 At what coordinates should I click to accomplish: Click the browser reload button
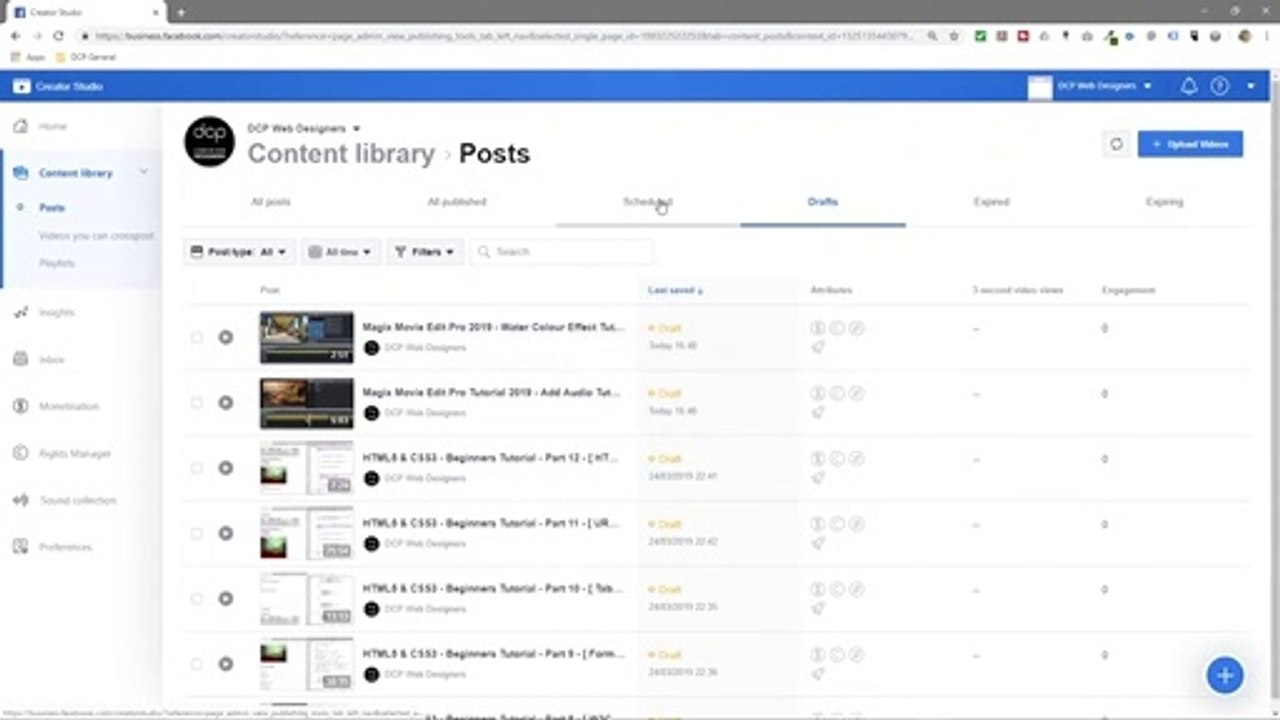click(x=58, y=35)
